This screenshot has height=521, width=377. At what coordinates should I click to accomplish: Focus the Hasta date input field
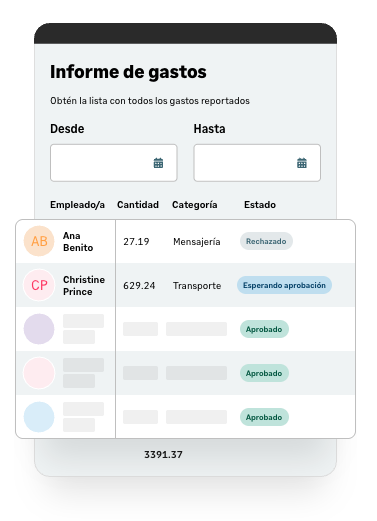click(x=257, y=163)
